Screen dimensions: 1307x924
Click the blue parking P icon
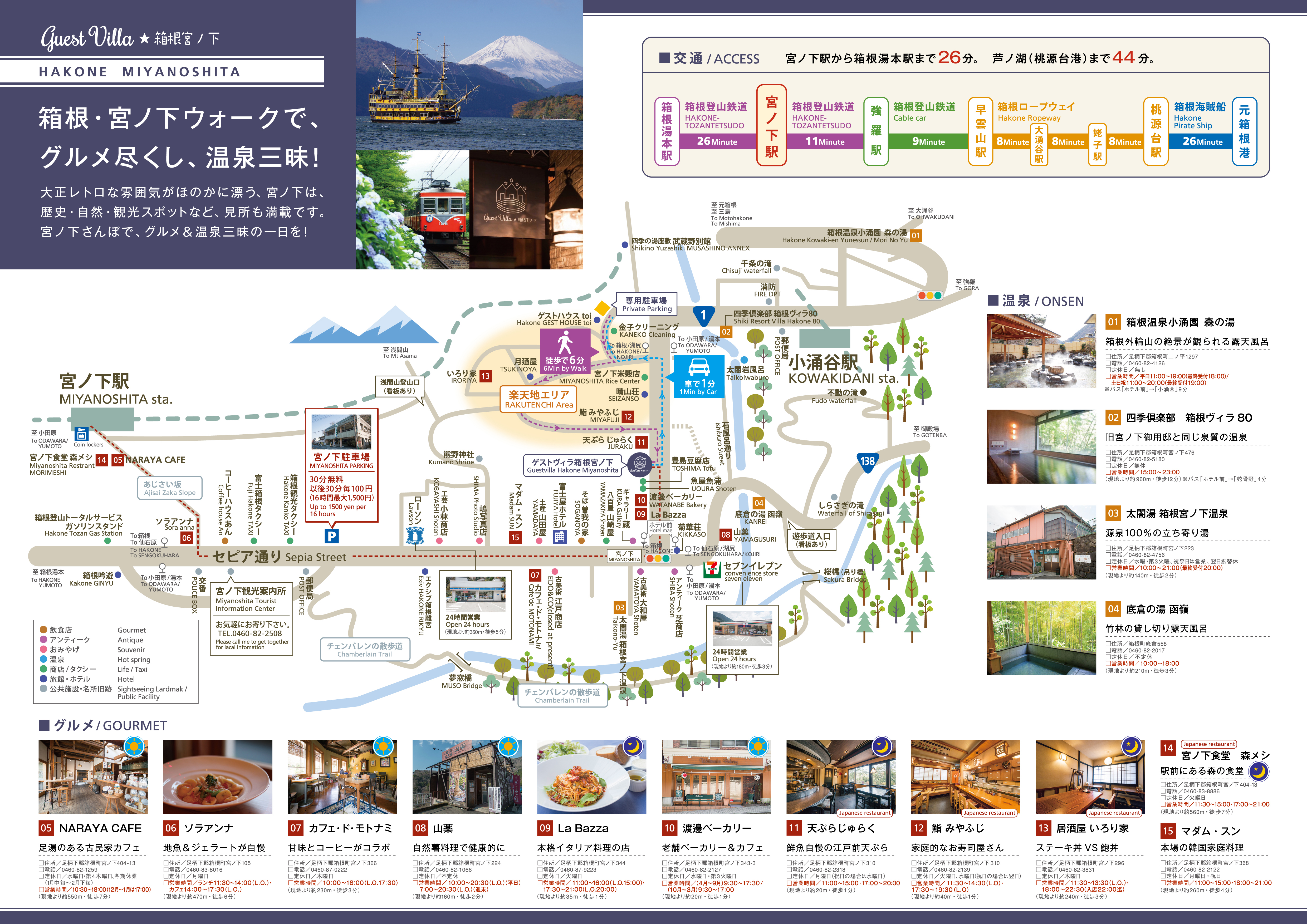point(331,536)
